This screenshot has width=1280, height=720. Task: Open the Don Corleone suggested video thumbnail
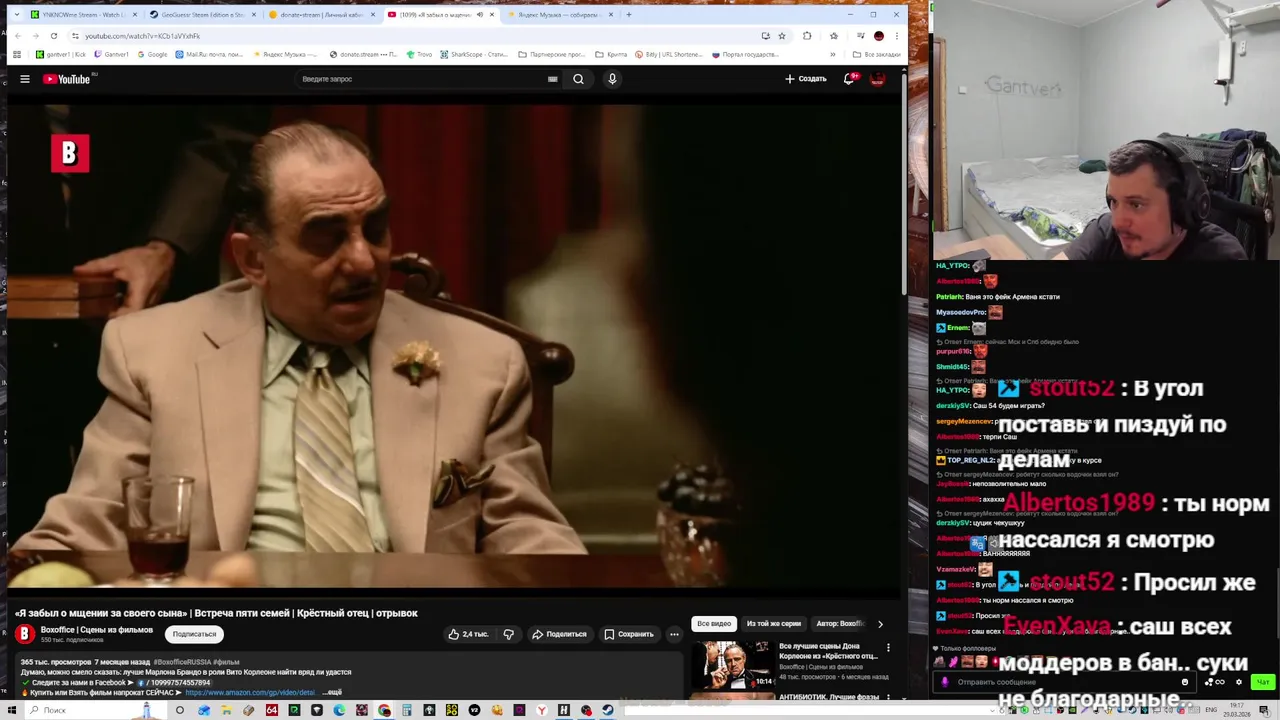coord(734,664)
